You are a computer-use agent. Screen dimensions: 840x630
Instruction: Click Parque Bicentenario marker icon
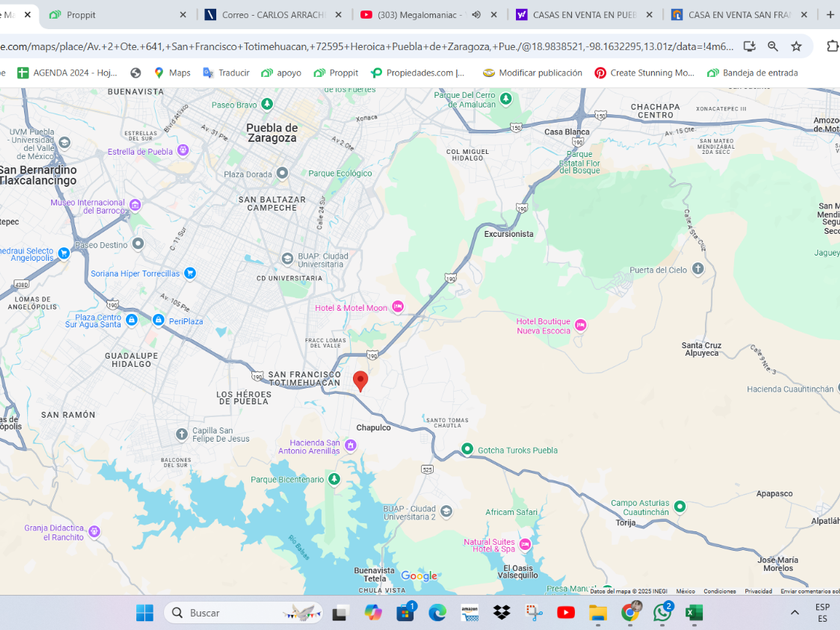[334, 479]
